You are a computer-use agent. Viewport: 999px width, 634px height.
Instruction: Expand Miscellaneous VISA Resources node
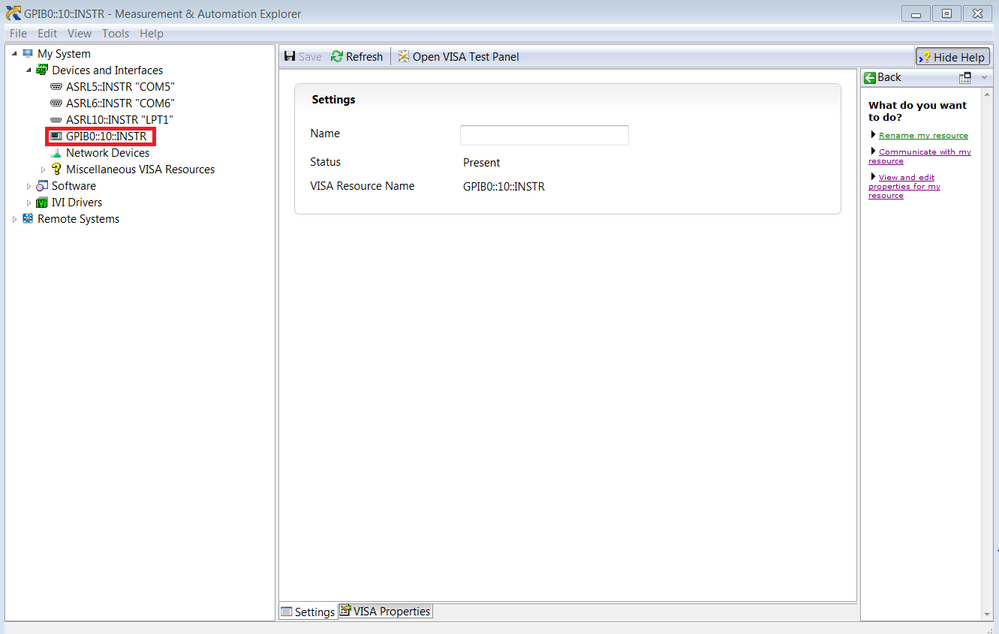coord(43,169)
